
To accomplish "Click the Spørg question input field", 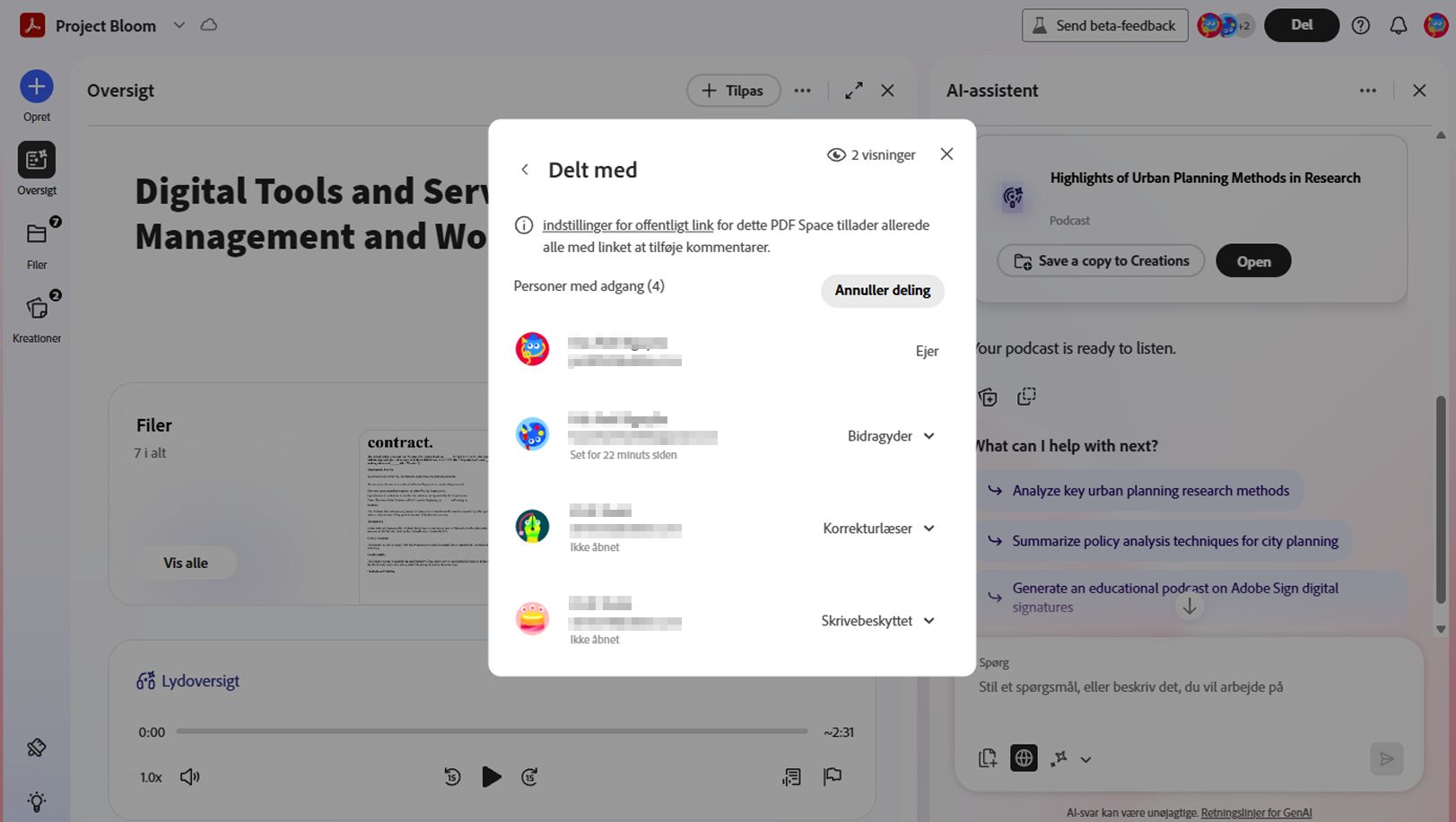I will (1189, 687).
